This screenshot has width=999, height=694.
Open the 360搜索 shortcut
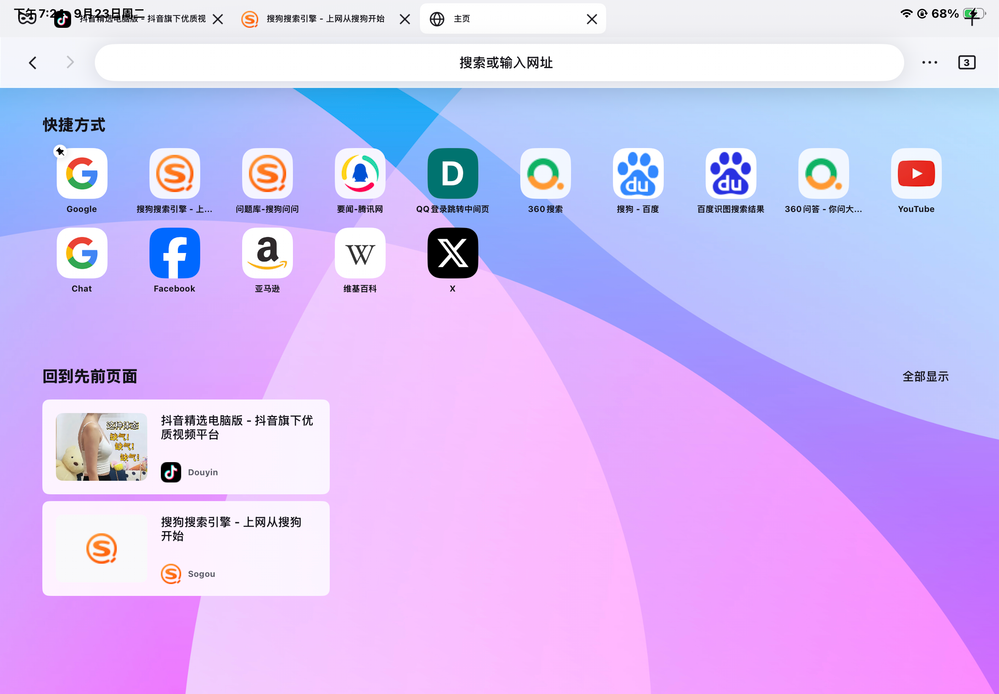[545, 174]
